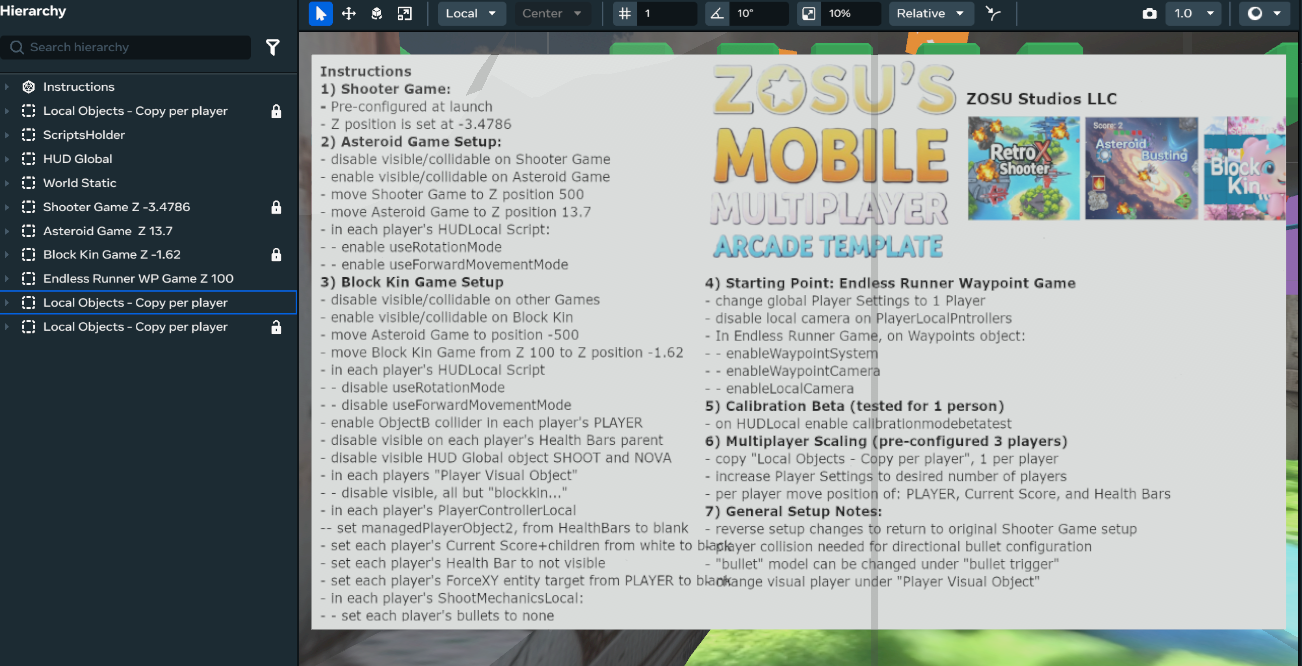Screen dimensions: 1302x666
Task: Select Endless Runner WP Game Z 100
Action: (x=148, y=279)
